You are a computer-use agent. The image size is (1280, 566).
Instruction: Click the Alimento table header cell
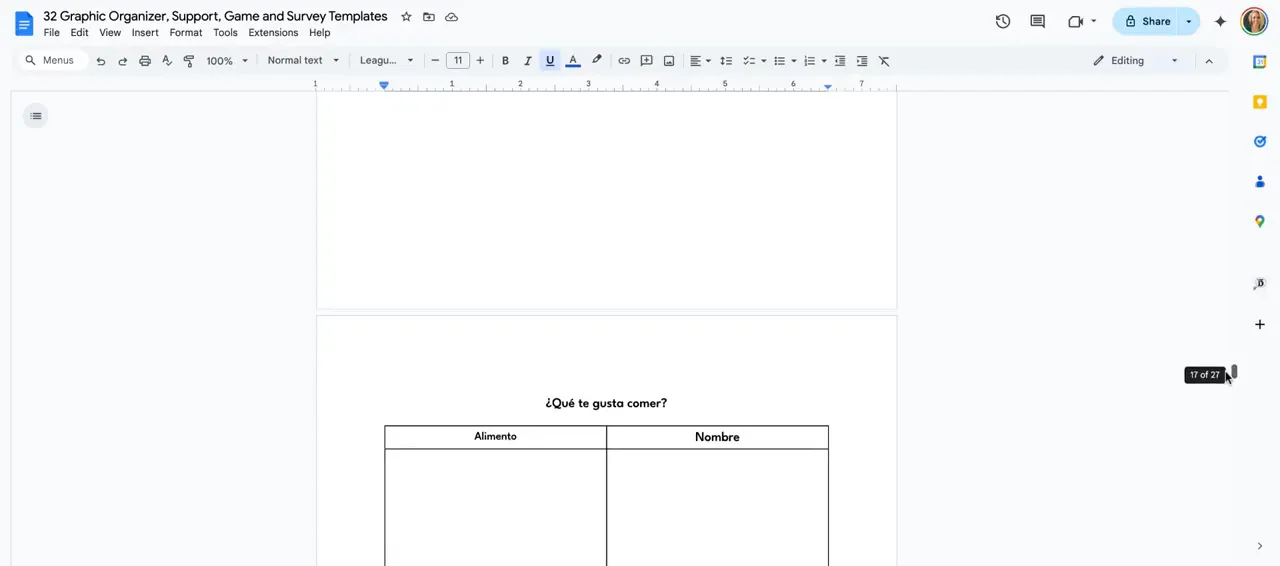click(495, 437)
